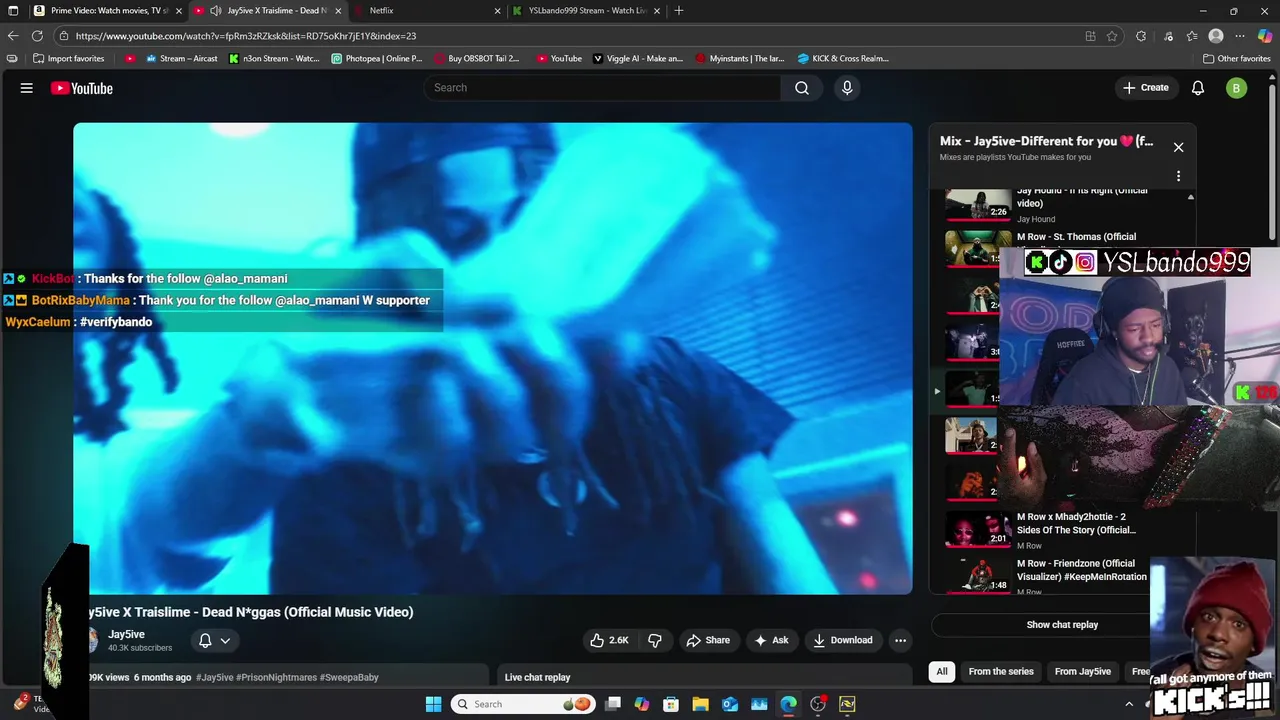The height and width of the screenshot is (720, 1280).
Task: Open Jay5ive channel name link
Action: (x=126, y=634)
